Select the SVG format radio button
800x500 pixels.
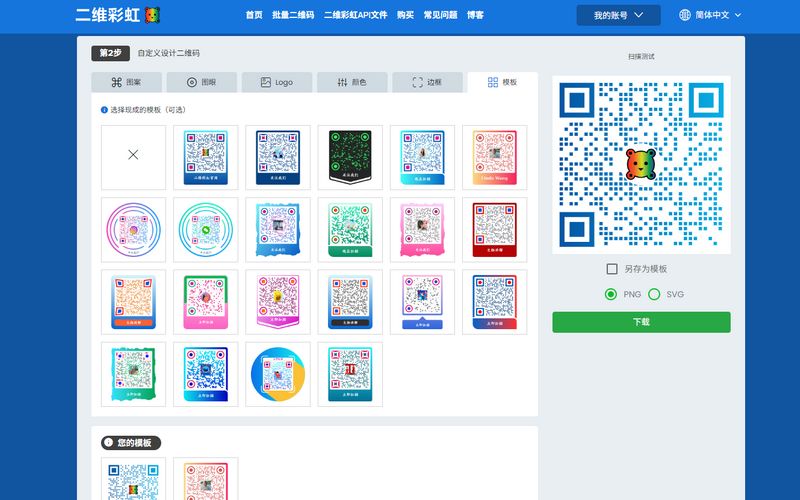click(654, 294)
